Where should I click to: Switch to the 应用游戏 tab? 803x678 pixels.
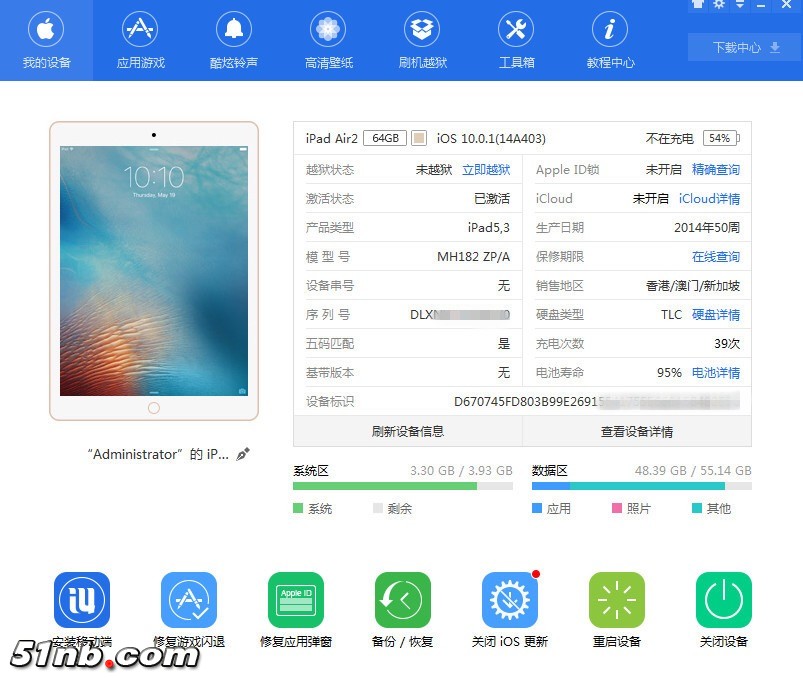coord(140,40)
